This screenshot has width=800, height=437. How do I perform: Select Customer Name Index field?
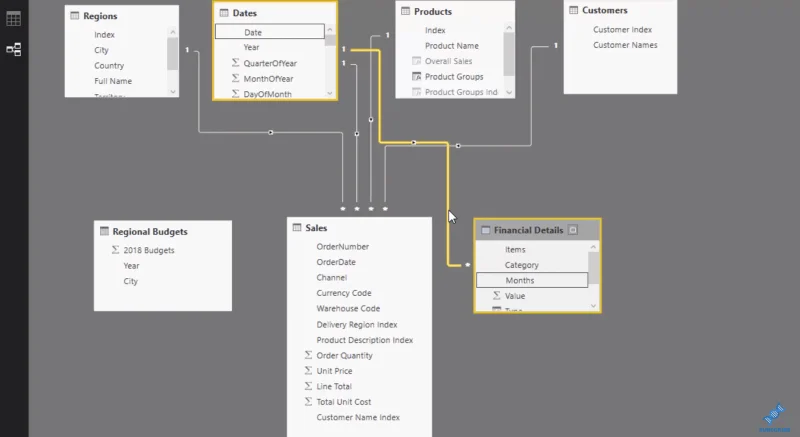tap(359, 417)
